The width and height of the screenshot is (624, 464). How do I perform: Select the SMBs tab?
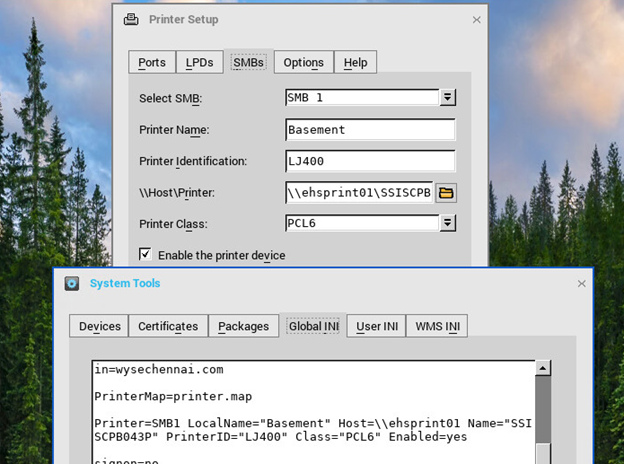(x=249, y=62)
